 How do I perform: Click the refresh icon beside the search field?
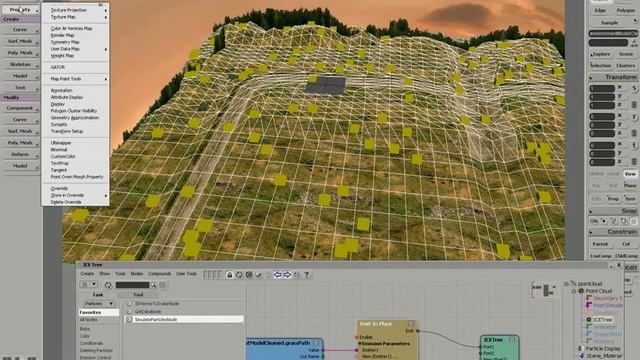point(108,285)
